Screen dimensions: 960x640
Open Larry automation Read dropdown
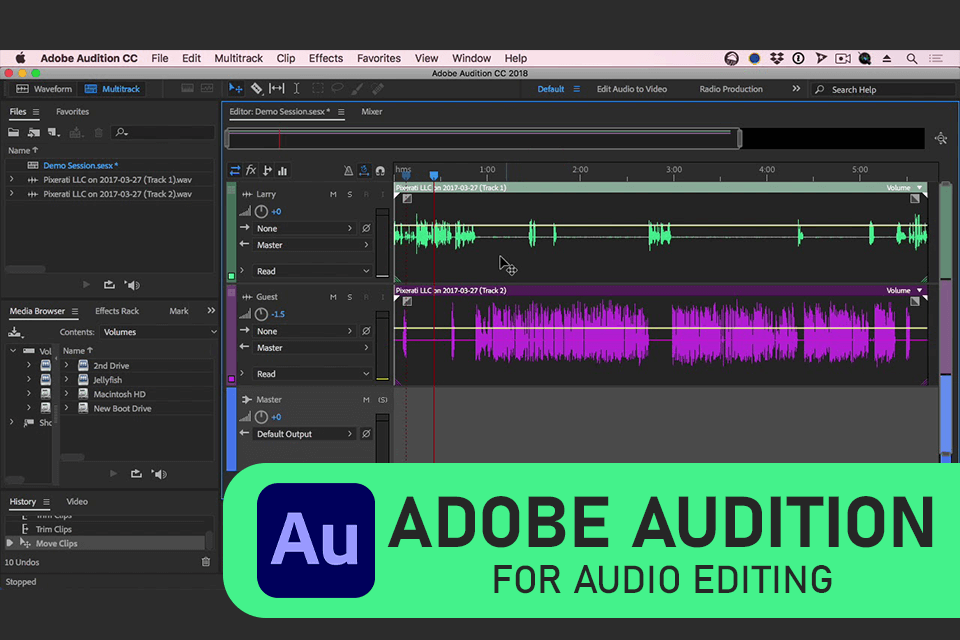point(313,271)
